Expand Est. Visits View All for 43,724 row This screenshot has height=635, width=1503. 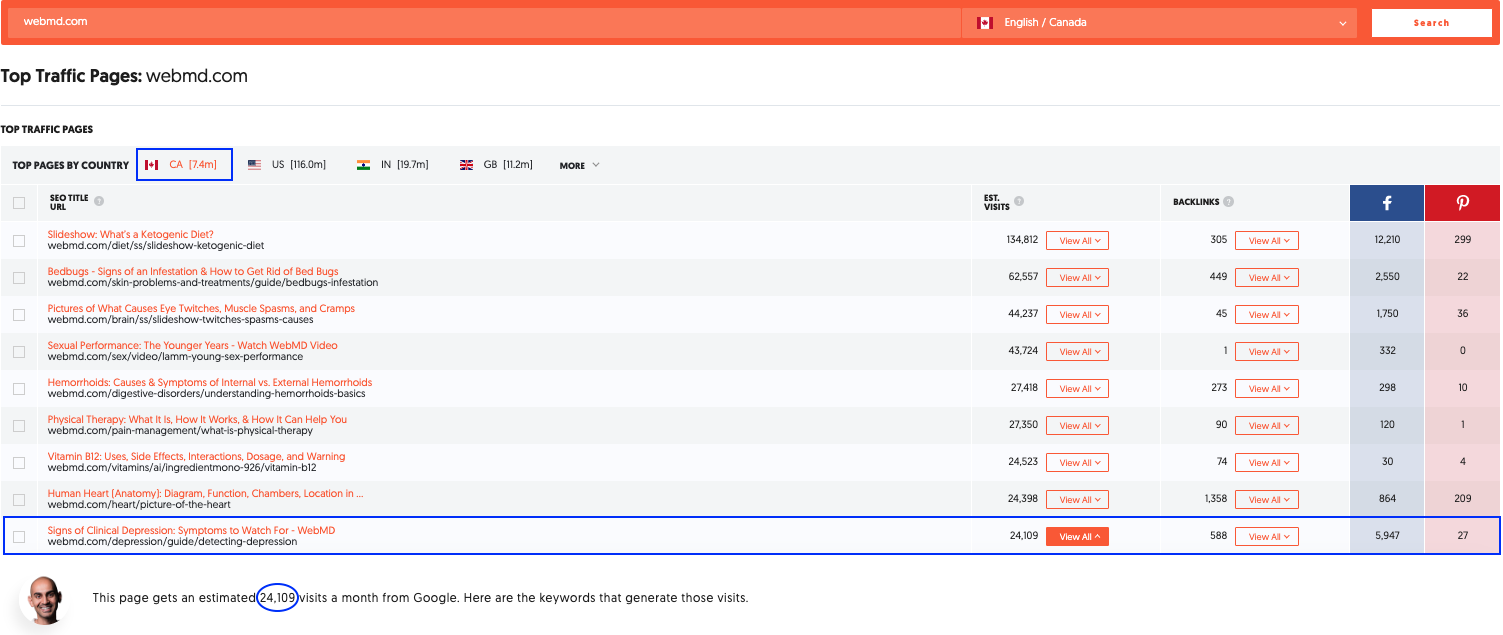[1077, 352]
